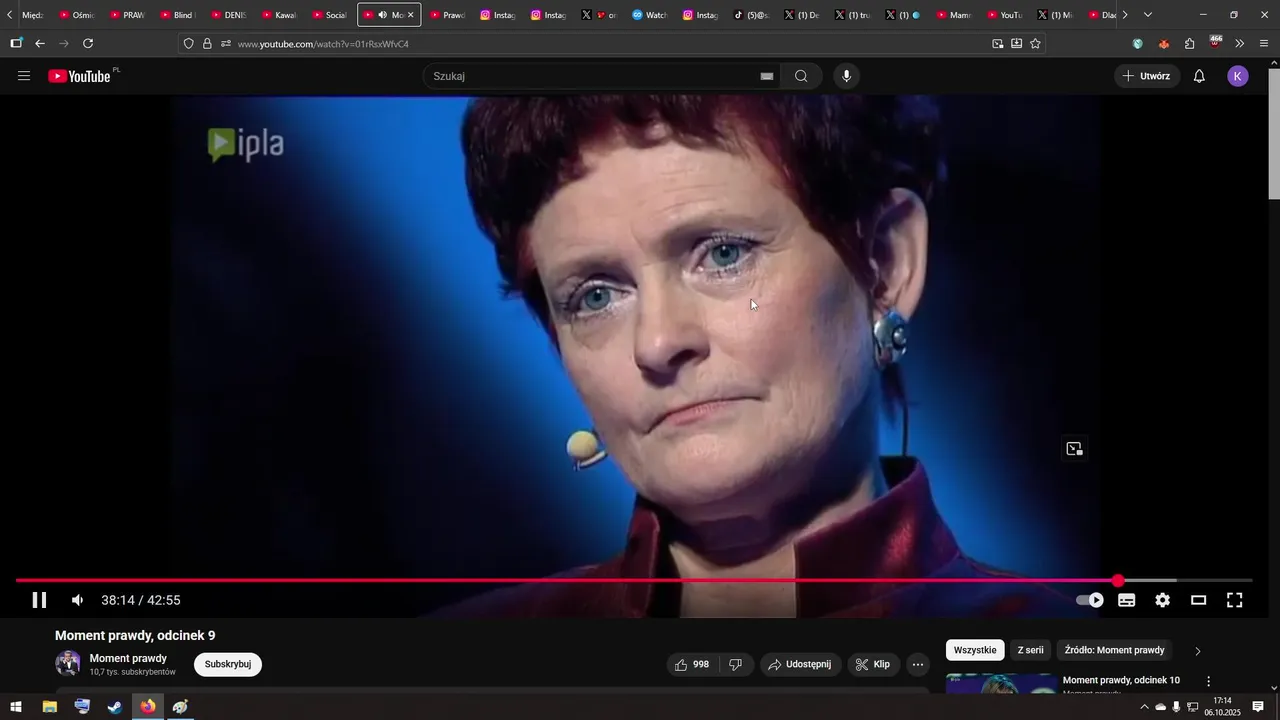1280x720 pixels.
Task: Click the Klip clip button
Action: 873,664
